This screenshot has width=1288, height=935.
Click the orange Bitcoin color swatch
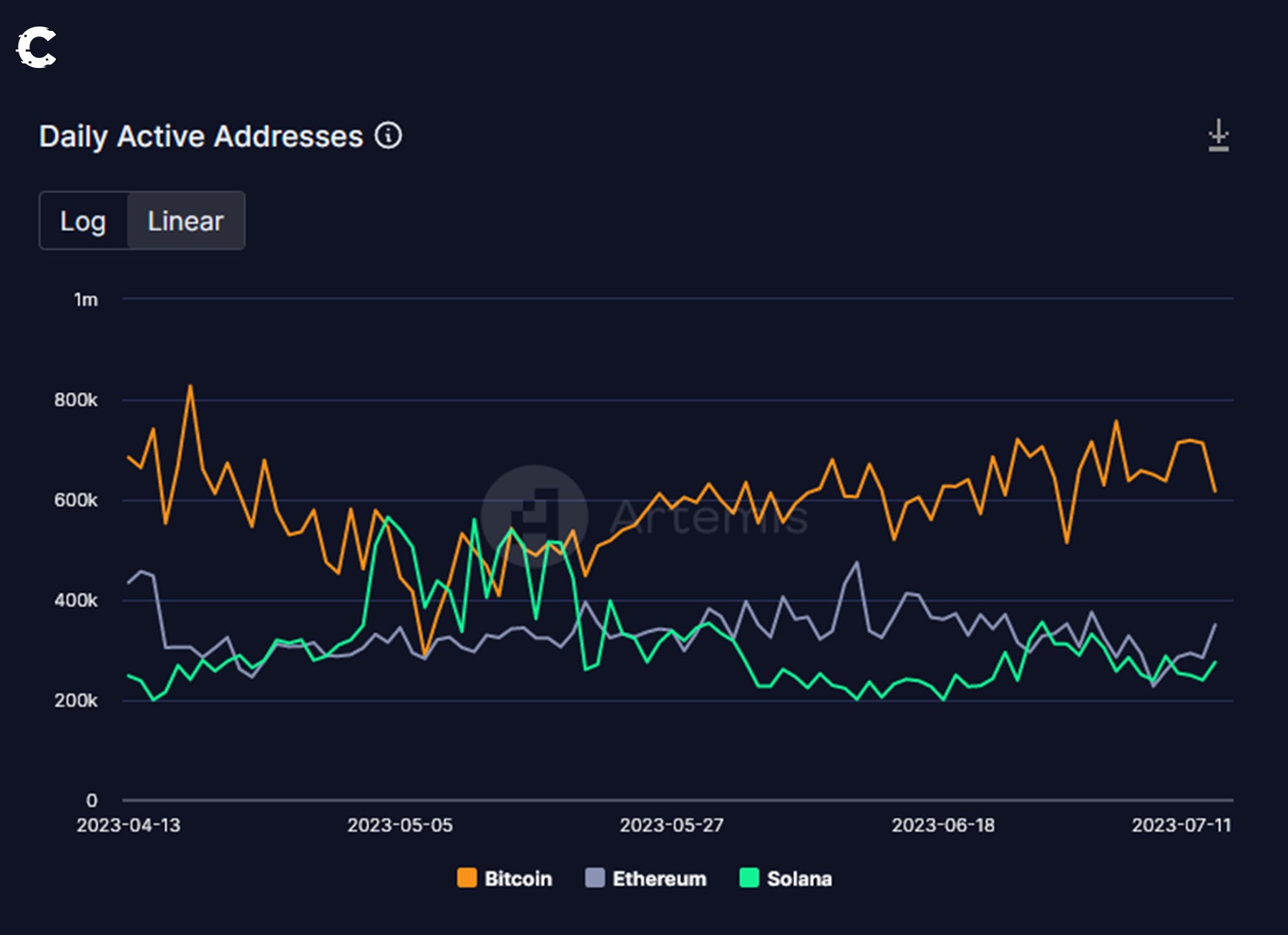coord(467,878)
